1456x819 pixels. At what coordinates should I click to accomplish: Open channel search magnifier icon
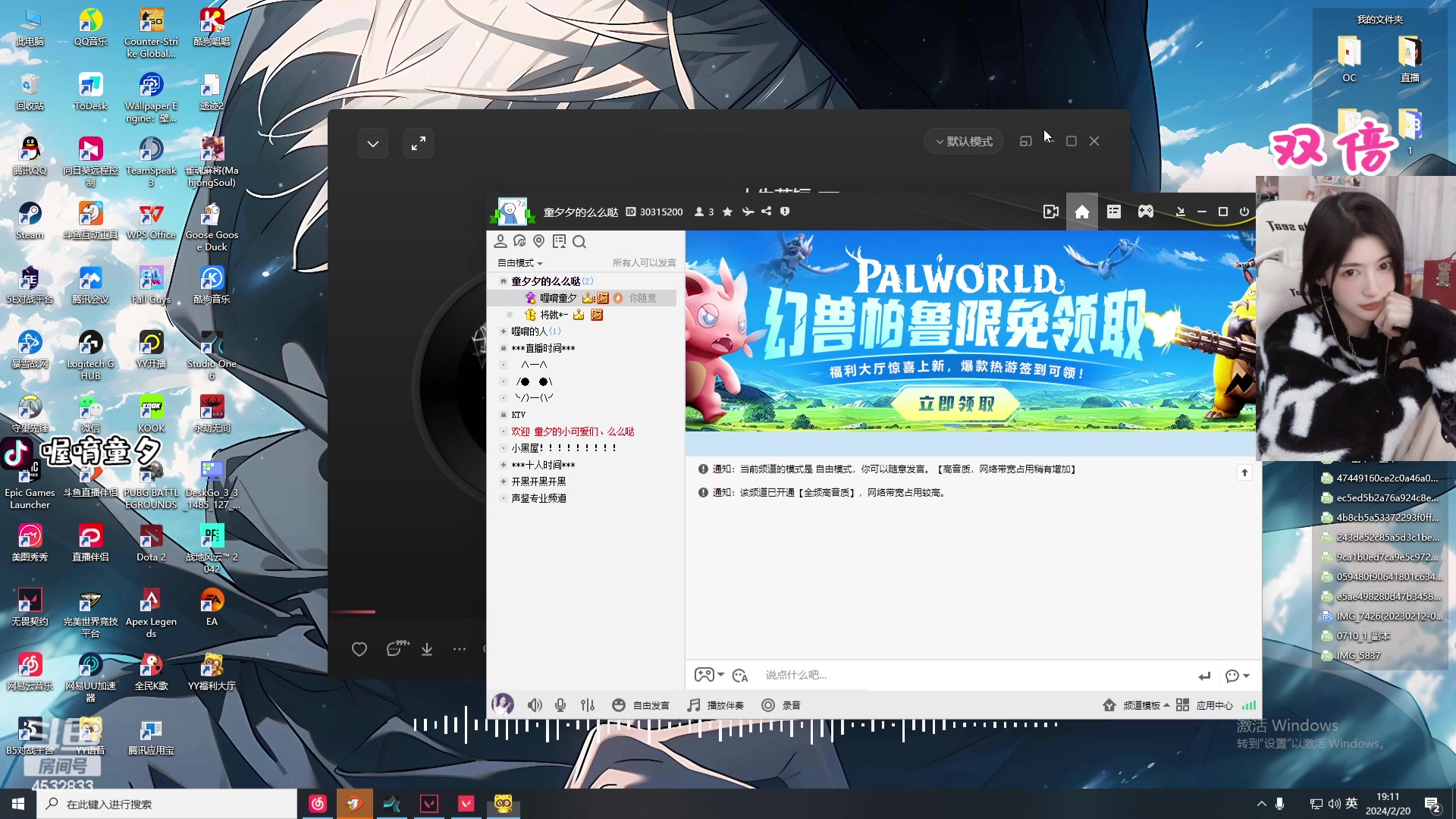[x=579, y=241]
